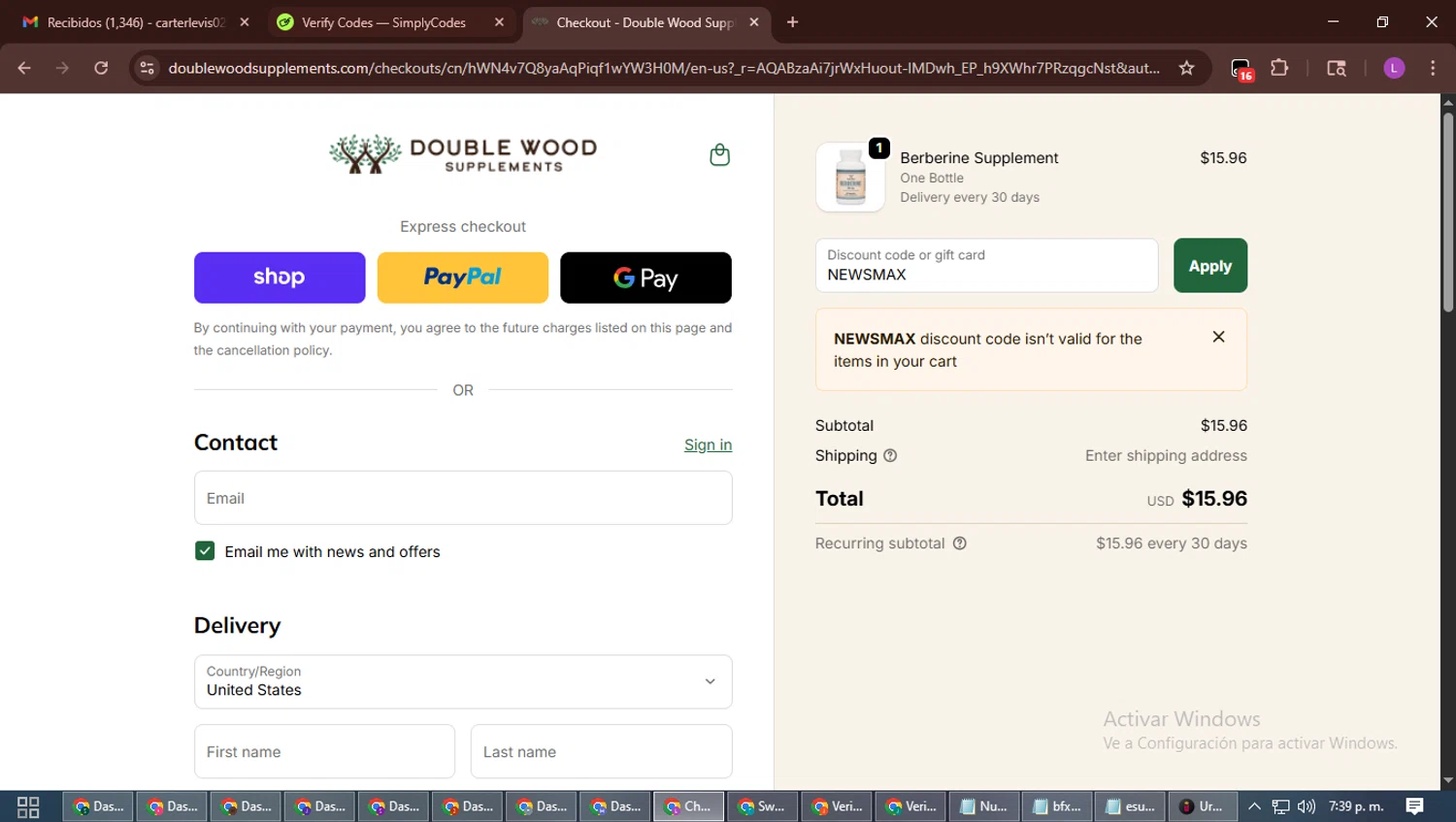This screenshot has width=1456, height=822.
Task: Open the network status tray icon
Action: (x=1281, y=806)
